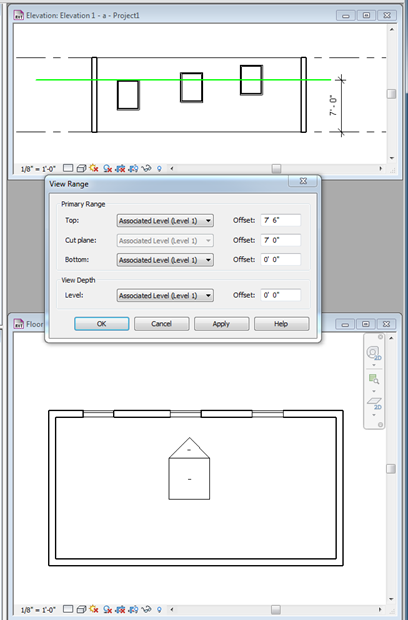Toggle Sun Path icon in Floor Plan view bar
This screenshot has width=408, height=620.
pos(94,609)
